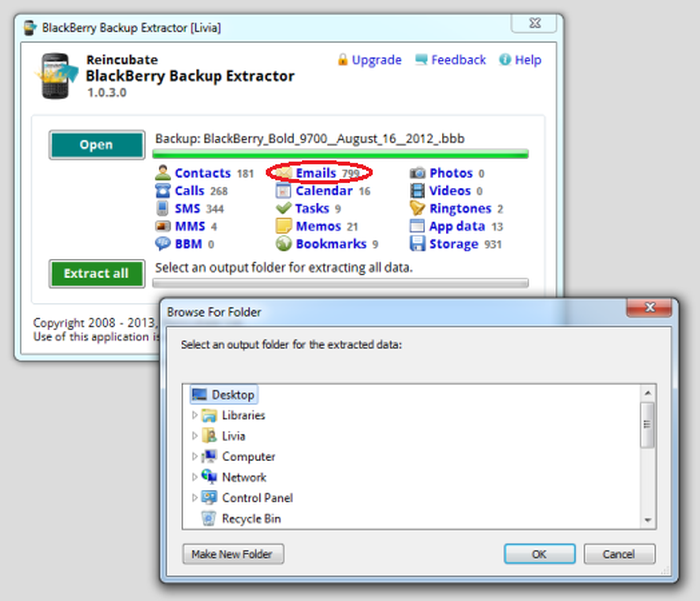Click the folder tree scroll down arrow
Image resolution: width=700 pixels, height=601 pixels.
point(648,520)
